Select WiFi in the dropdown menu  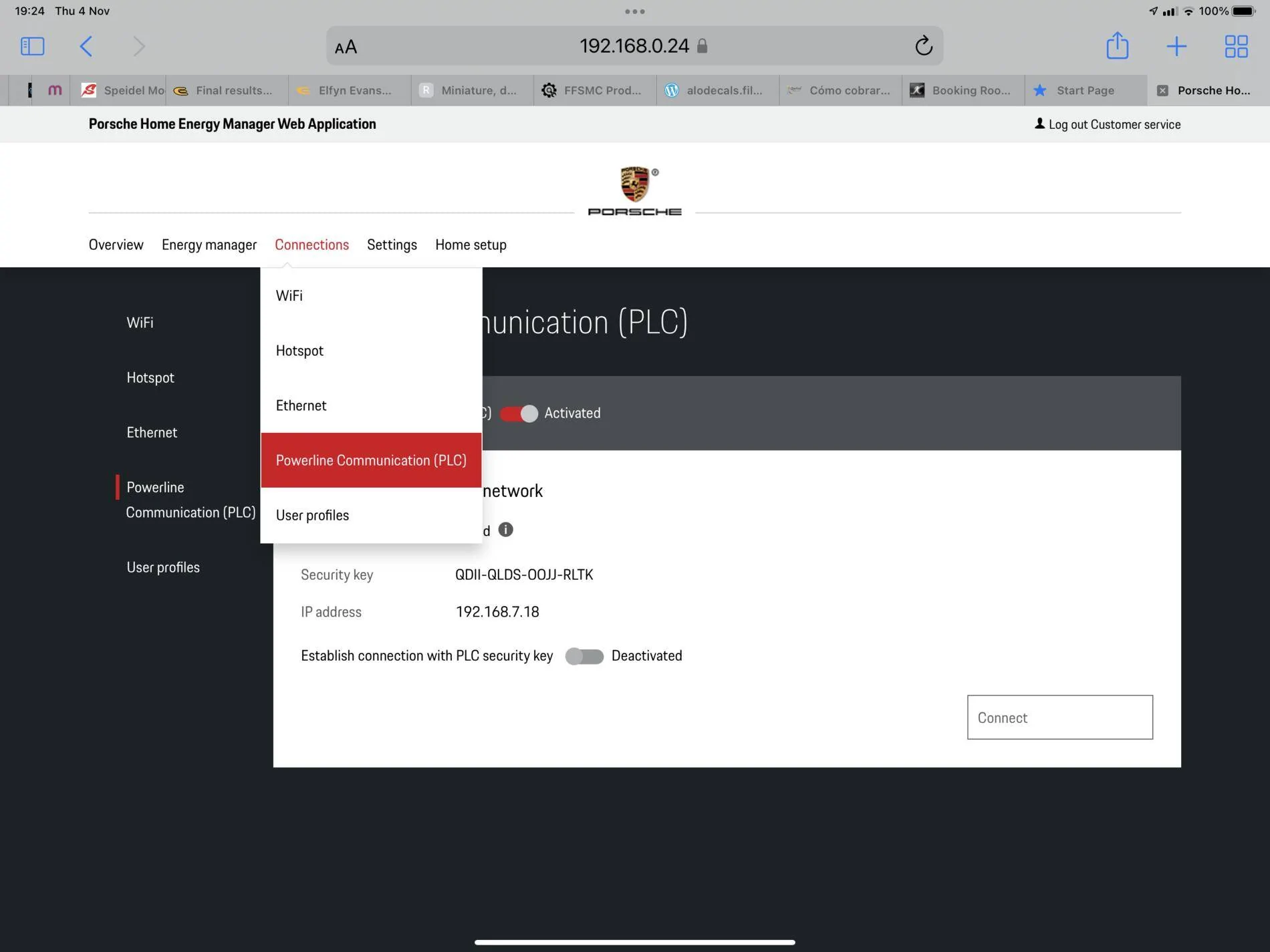pos(371,295)
